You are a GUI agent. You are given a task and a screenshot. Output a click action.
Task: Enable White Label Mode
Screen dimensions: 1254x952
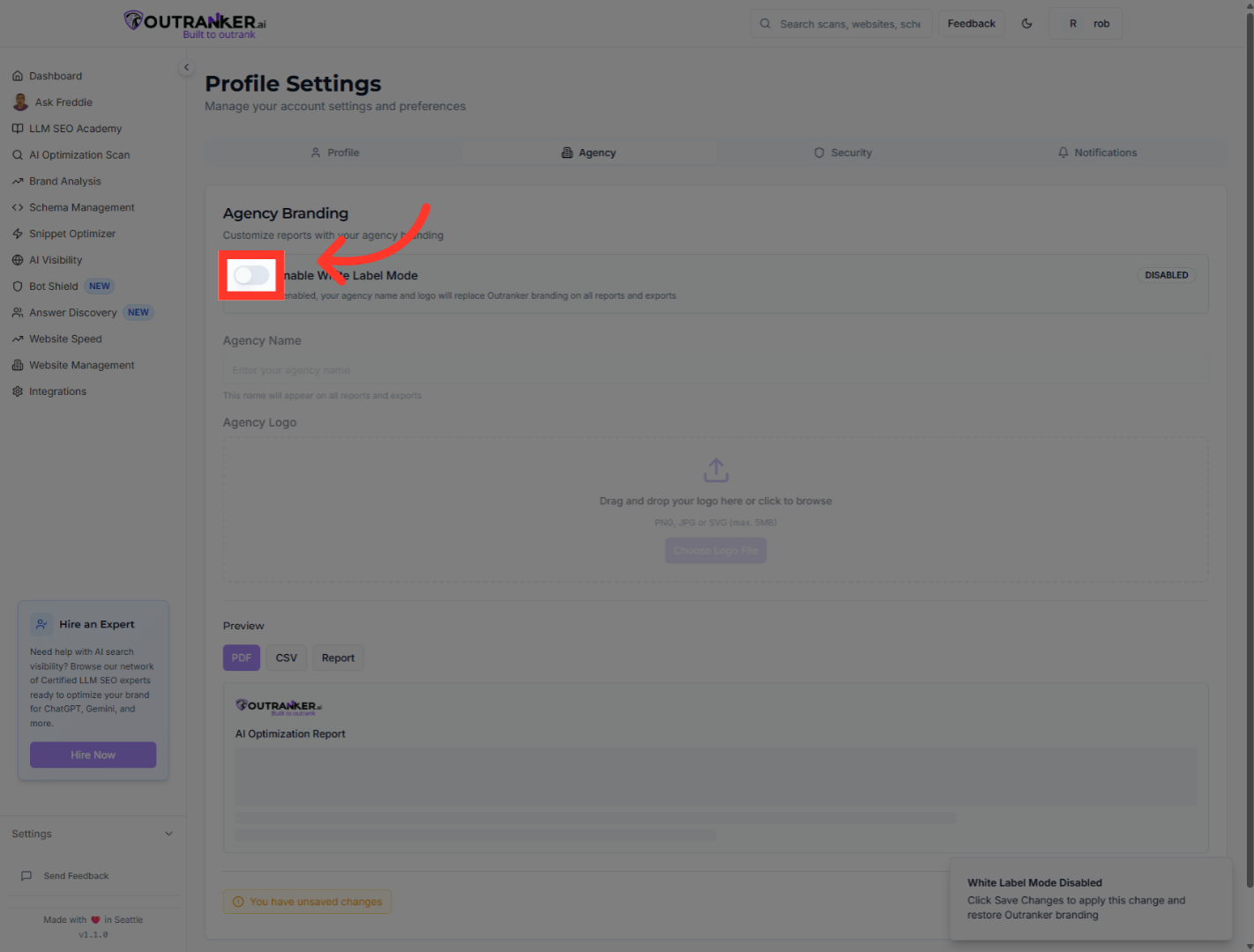250,275
